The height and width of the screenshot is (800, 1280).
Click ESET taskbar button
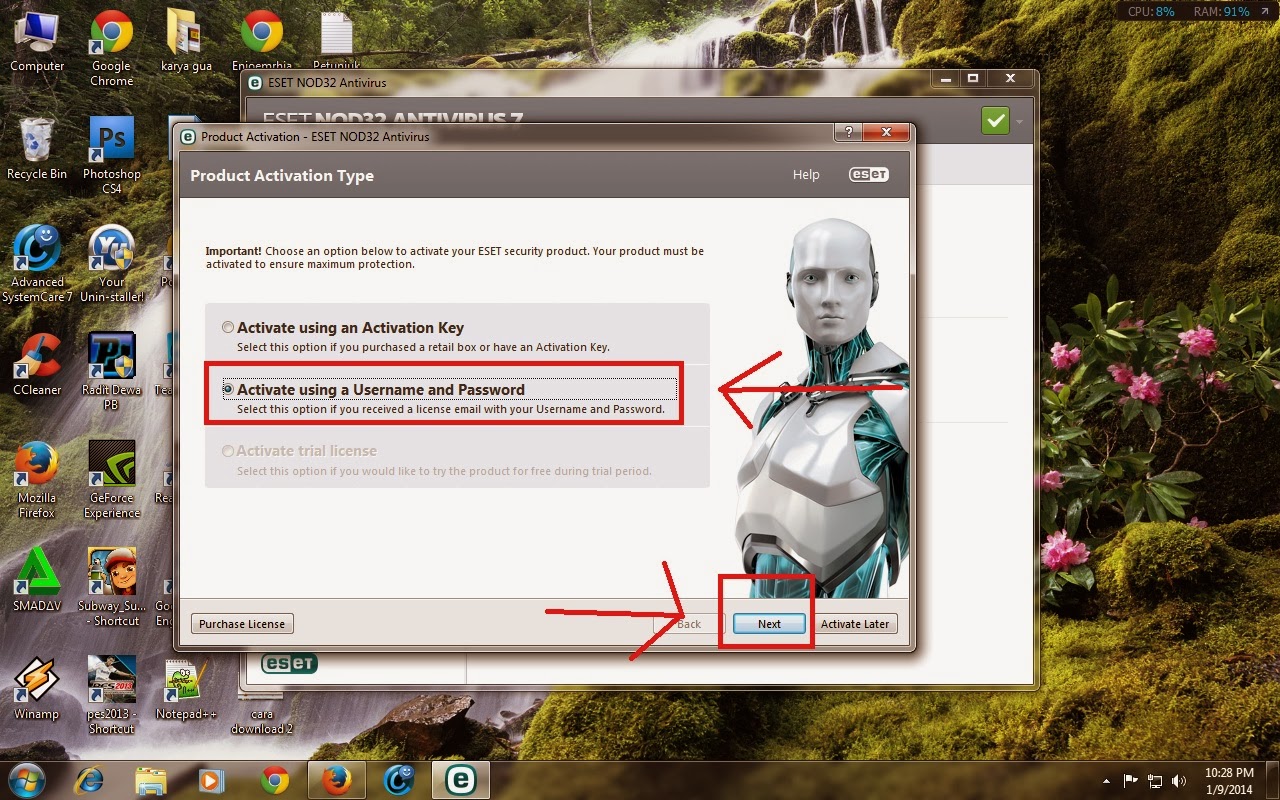pos(460,780)
